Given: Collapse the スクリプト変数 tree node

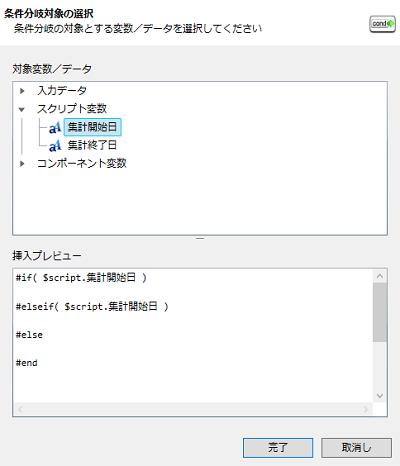Looking at the screenshot, I should 22,109.
